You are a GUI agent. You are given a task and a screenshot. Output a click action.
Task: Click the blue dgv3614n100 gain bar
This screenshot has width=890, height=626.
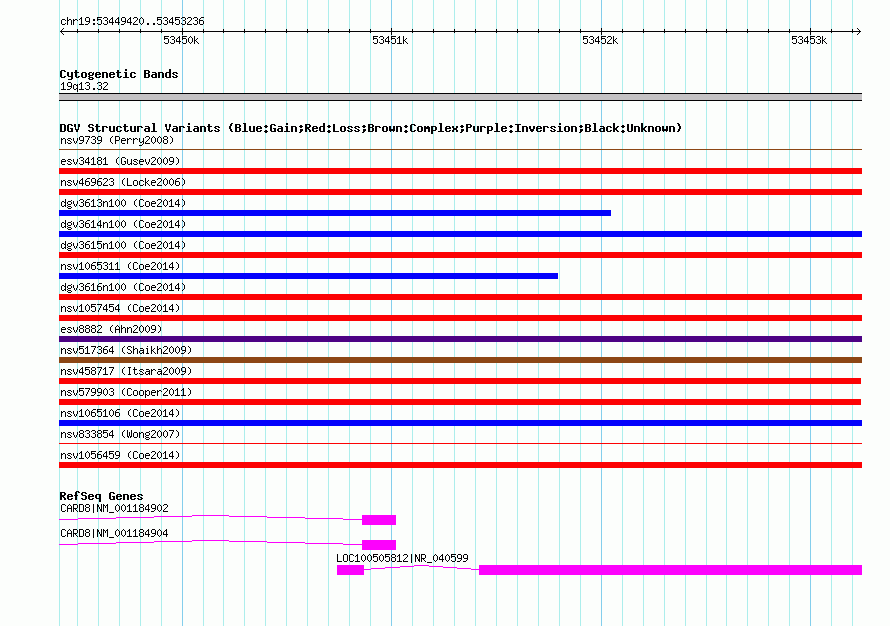pos(460,234)
